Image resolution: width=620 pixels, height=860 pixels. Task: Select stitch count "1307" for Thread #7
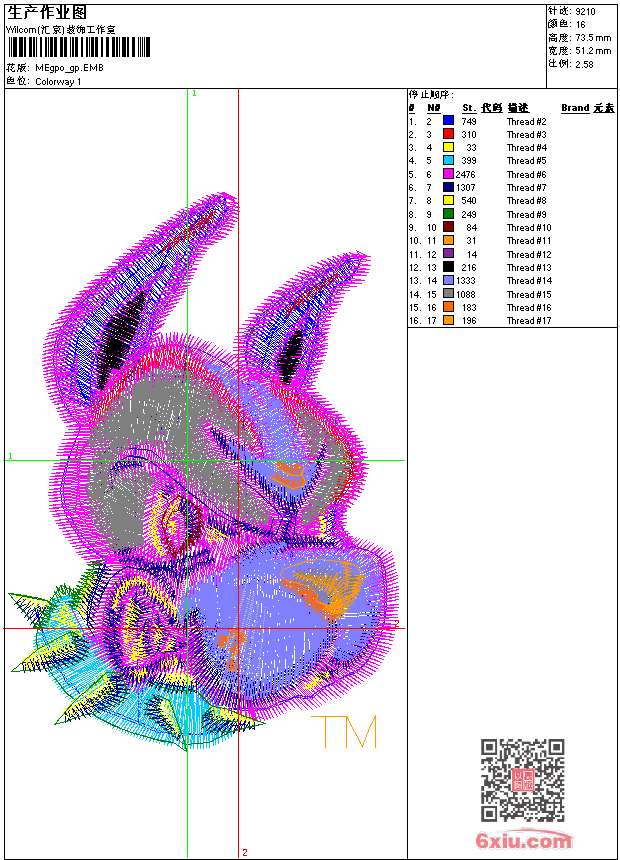[x=466, y=188]
